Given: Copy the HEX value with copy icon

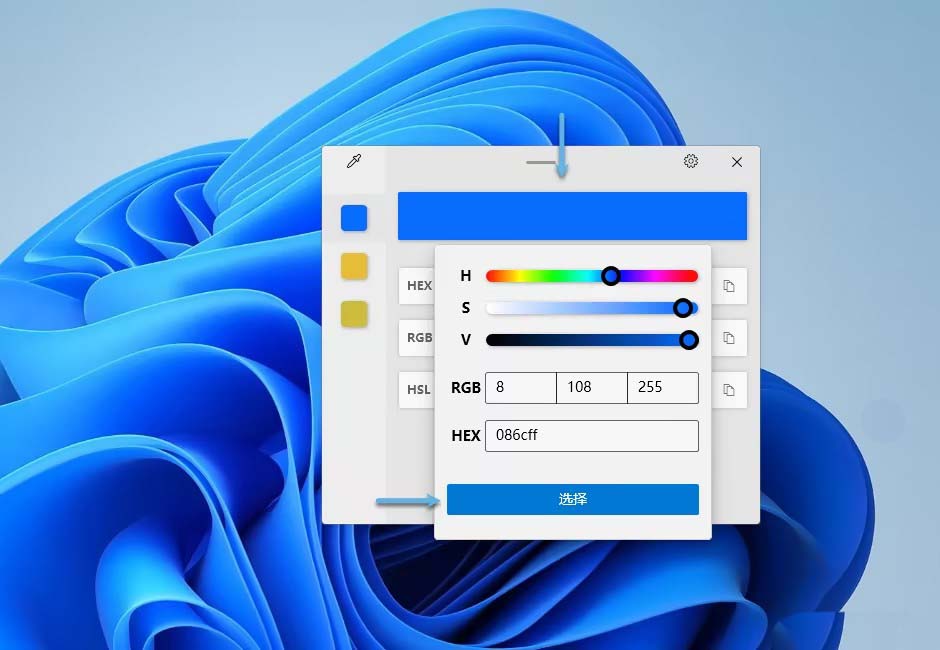Looking at the screenshot, I should 729,286.
